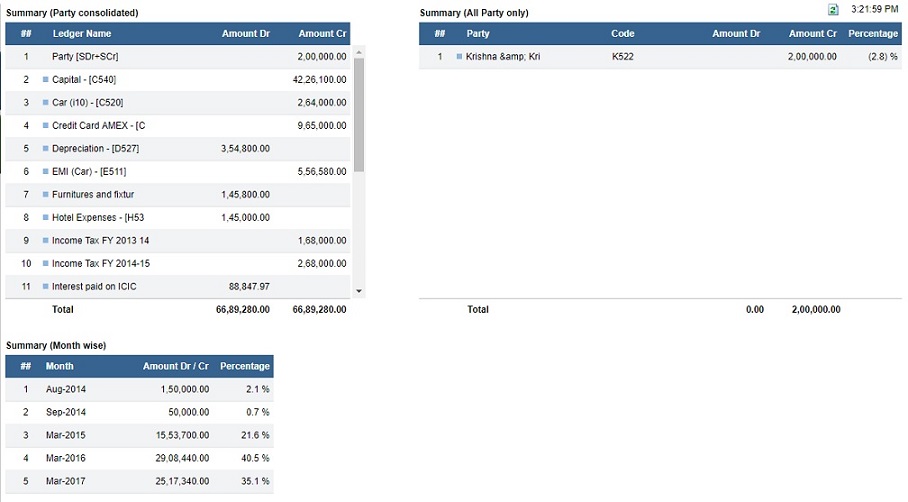Click blue marker beside Income Tax FY 2014-15

tap(46, 263)
